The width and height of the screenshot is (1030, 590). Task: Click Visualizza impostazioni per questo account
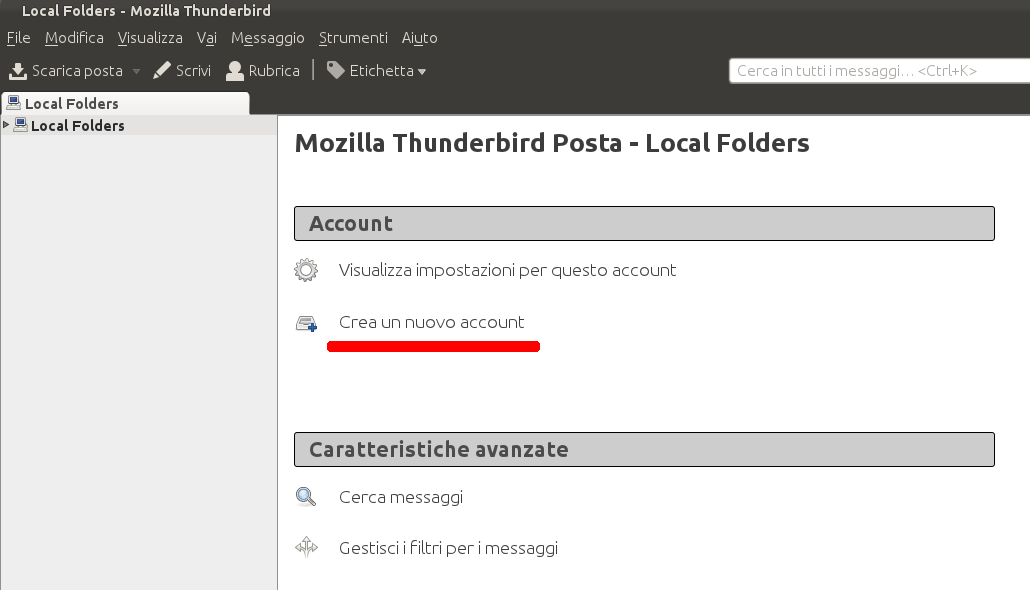click(x=507, y=271)
